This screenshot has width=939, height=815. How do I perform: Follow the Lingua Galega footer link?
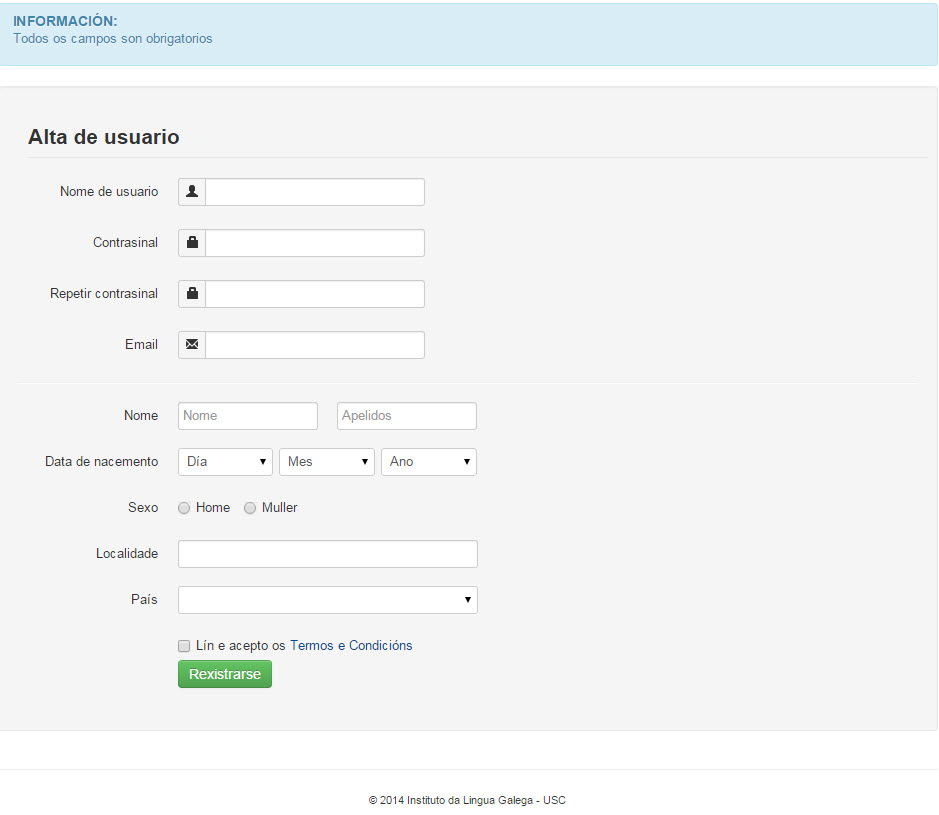click(498, 800)
